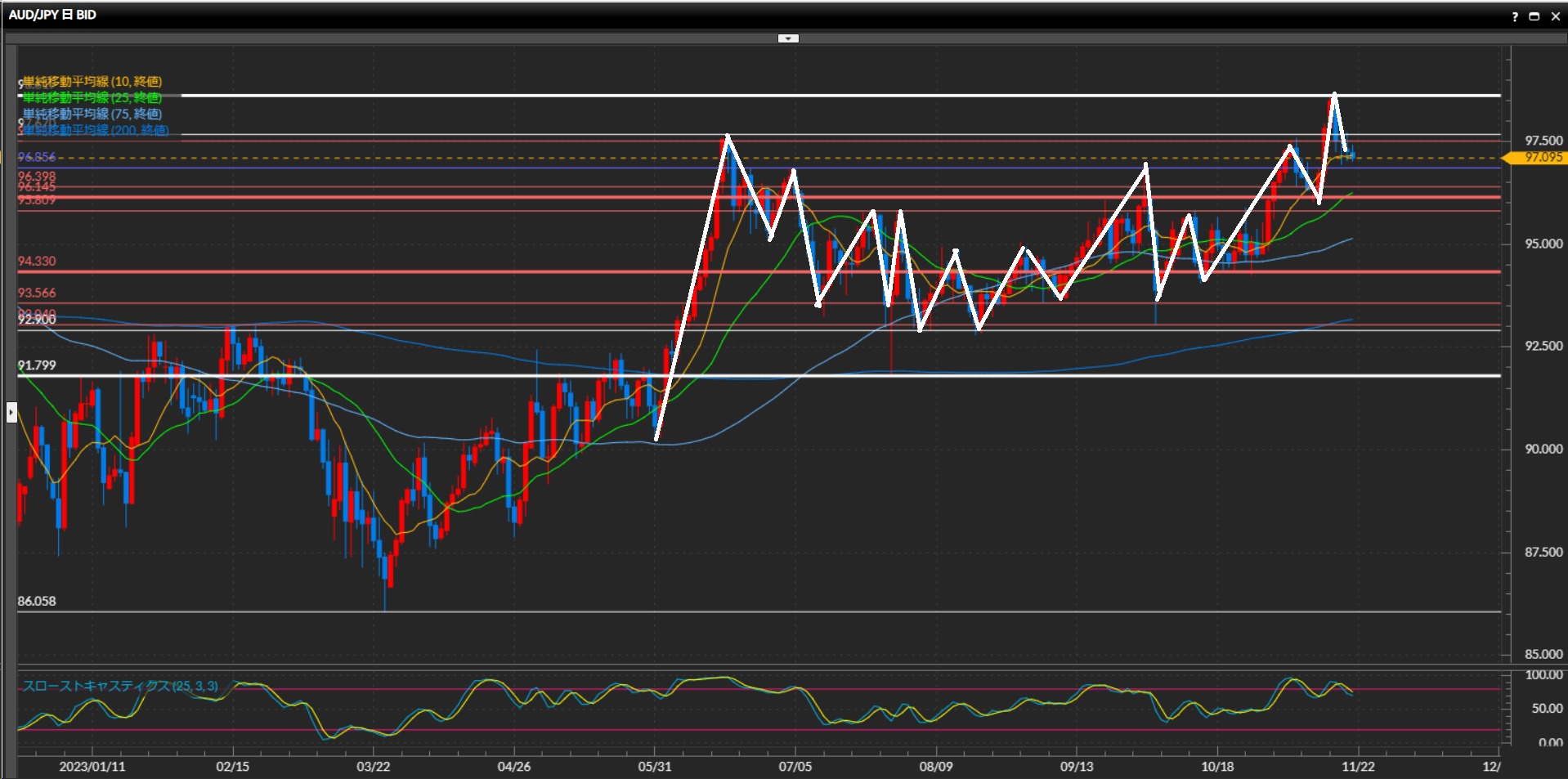The width and height of the screenshot is (1568, 779).
Task: Click the 96.856 blue line label
Action: (37, 157)
